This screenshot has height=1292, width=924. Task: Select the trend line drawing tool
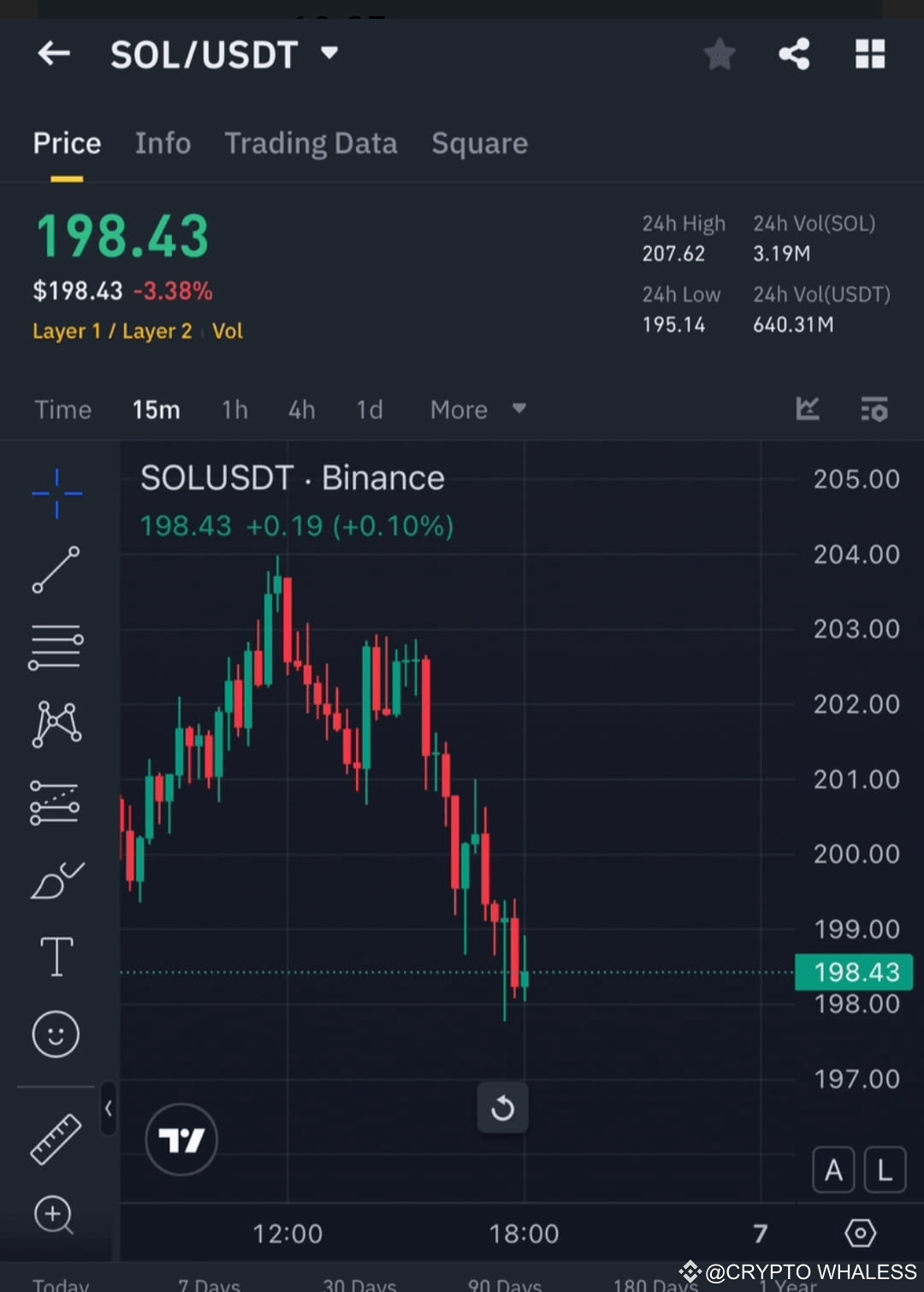(56, 569)
